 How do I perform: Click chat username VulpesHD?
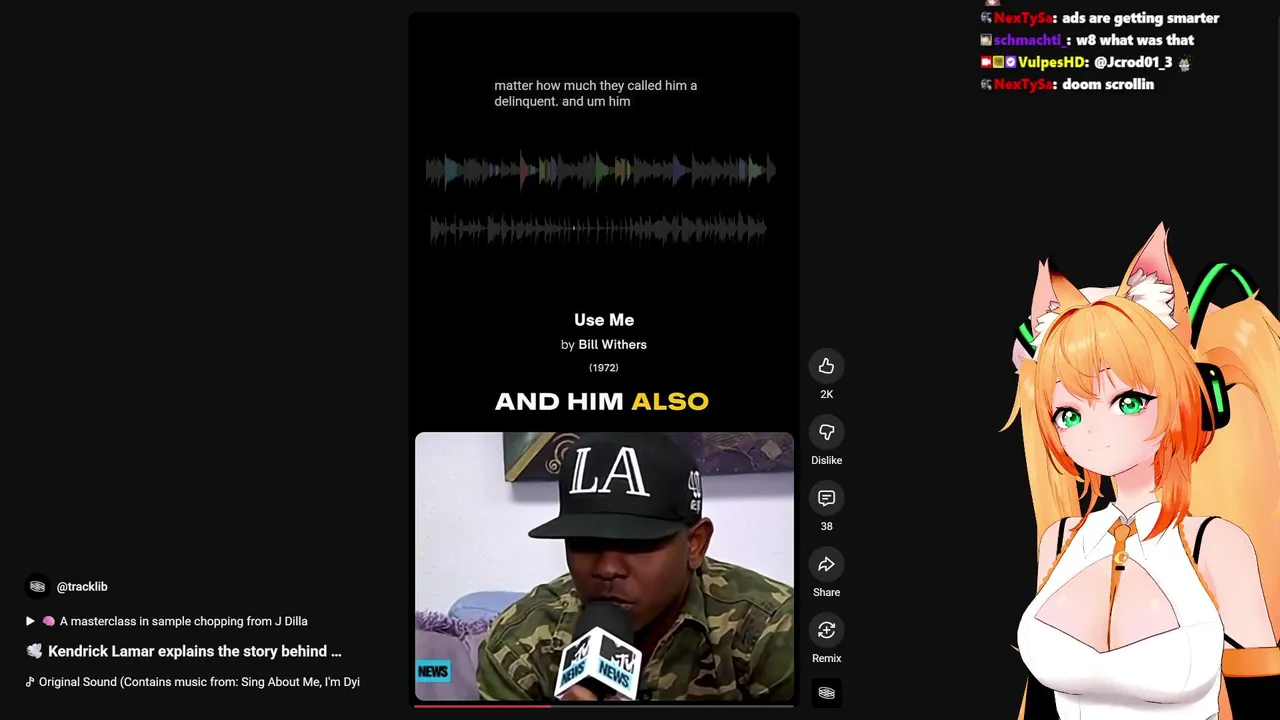coord(1051,62)
